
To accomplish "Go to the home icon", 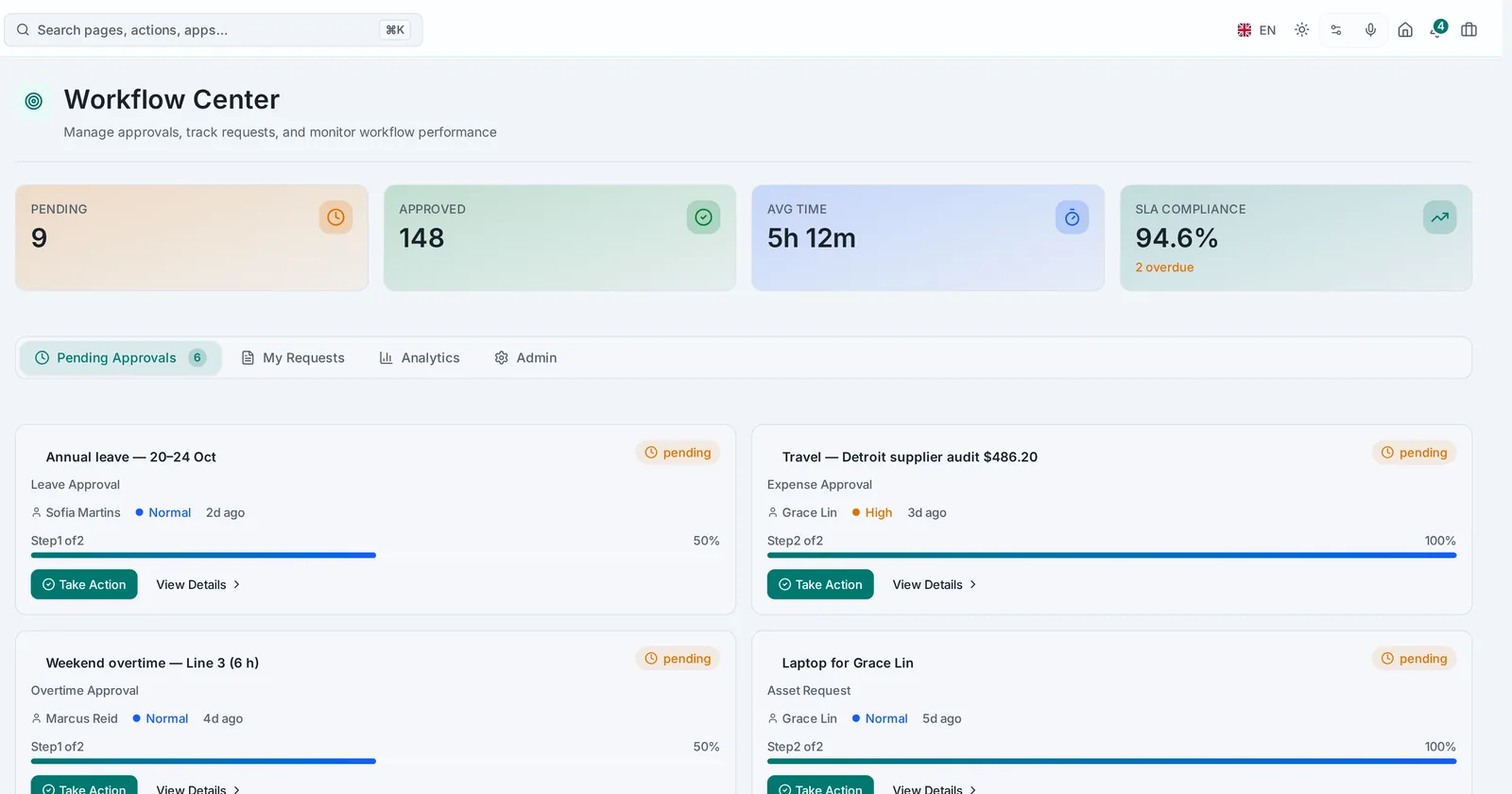I will pos(1405,30).
